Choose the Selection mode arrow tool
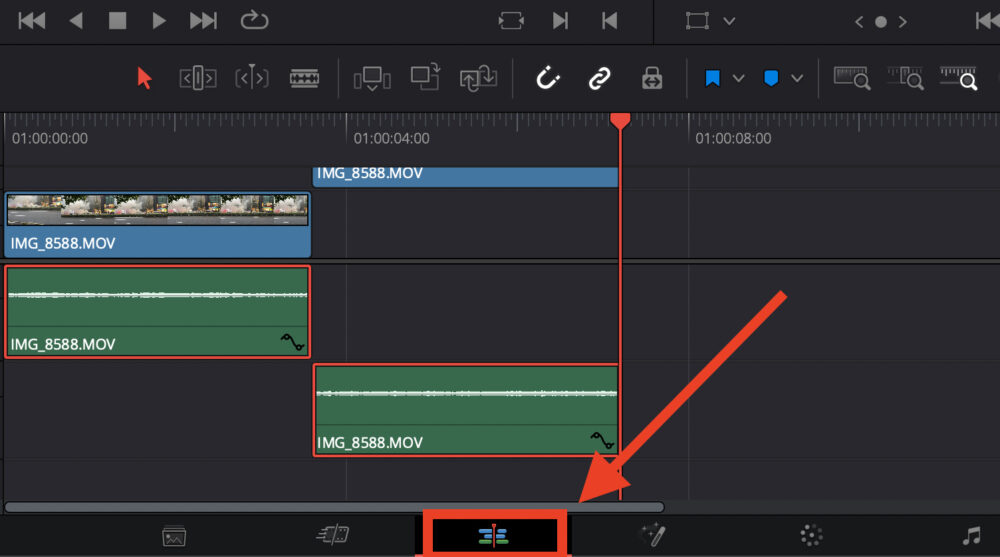Image resolution: width=1000 pixels, height=557 pixels. point(144,78)
